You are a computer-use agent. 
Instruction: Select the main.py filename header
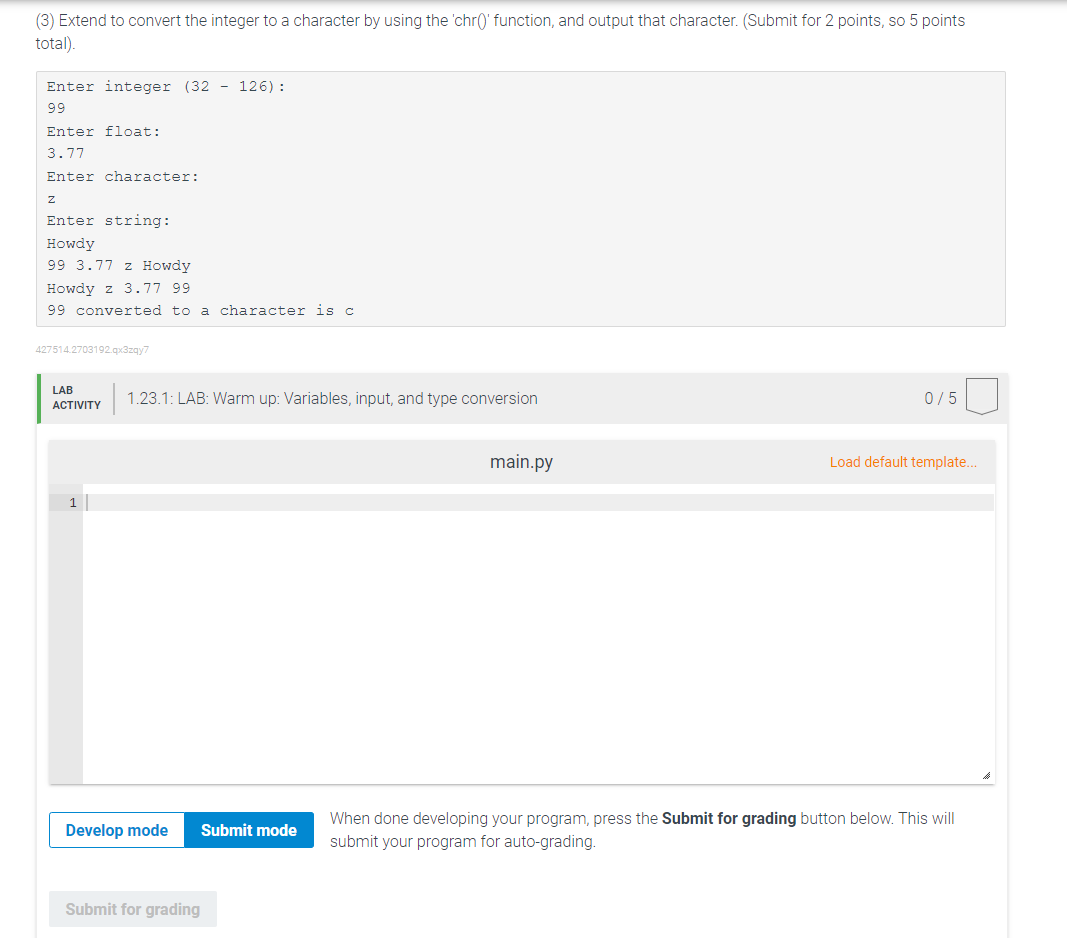521,461
